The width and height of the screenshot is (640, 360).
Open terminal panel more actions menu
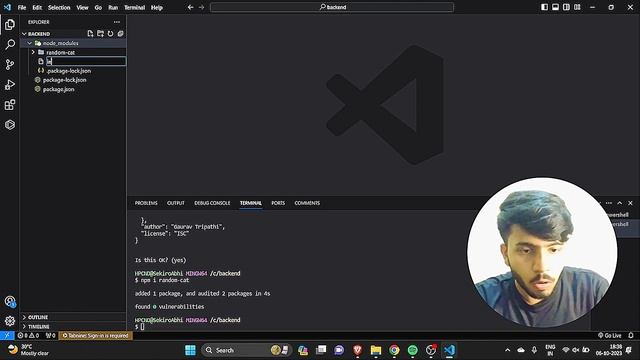click(x=609, y=203)
